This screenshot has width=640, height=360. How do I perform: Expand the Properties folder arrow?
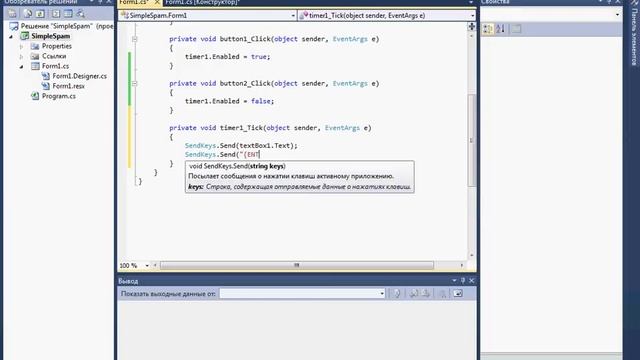click(21, 47)
